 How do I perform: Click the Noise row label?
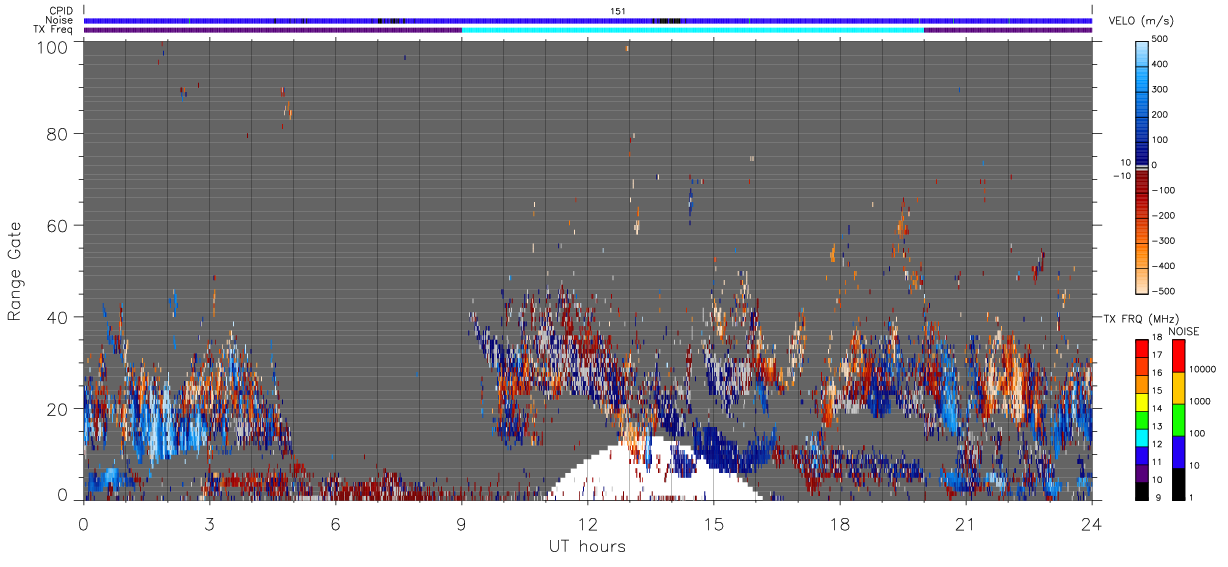[x=58, y=20]
